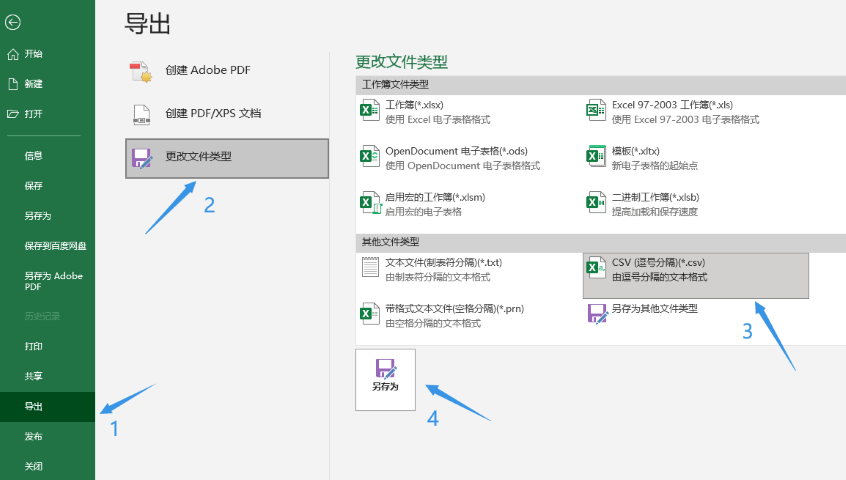Click the 文本文件(制表符分隔)(*.txt) title
Viewport: 846px width, 480px height.
click(x=444, y=263)
